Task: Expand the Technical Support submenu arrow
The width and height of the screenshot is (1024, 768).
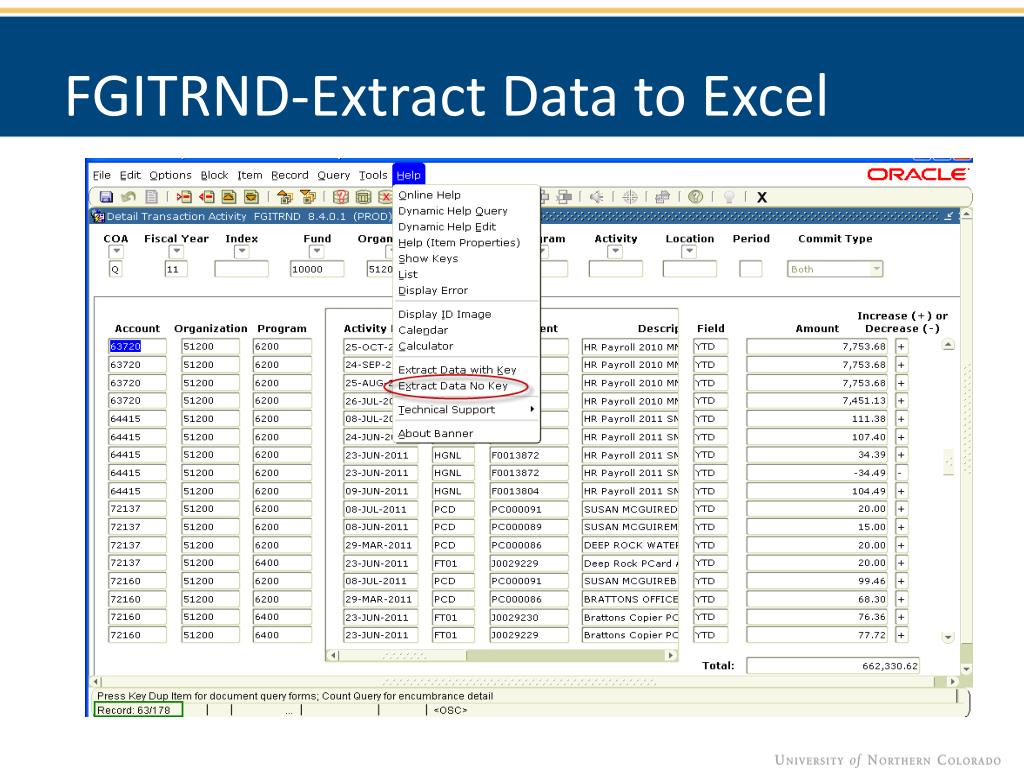Action: point(532,409)
